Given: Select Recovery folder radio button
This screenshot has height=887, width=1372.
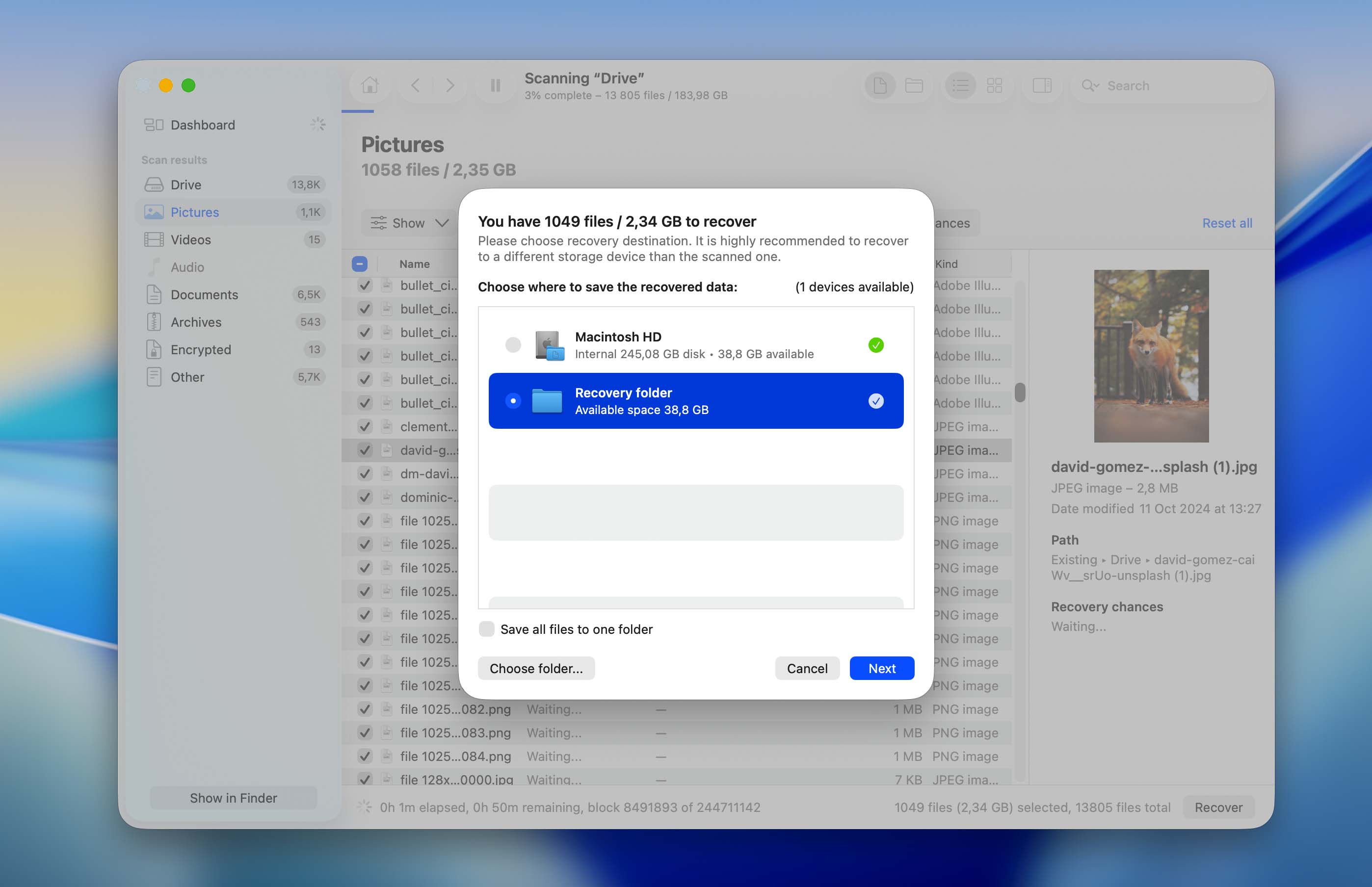Looking at the screenshot, I should pyautogui.click(x=513, y=401).
